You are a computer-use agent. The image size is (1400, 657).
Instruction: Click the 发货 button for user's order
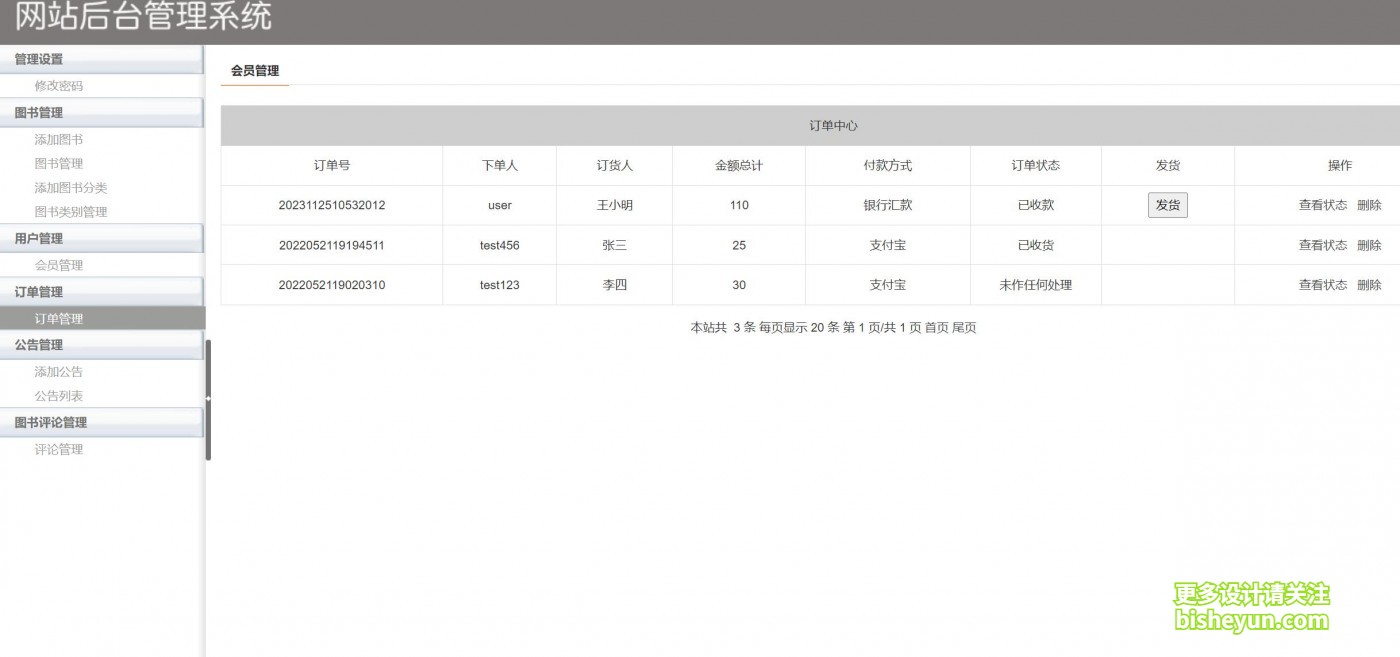(1167, 205)
